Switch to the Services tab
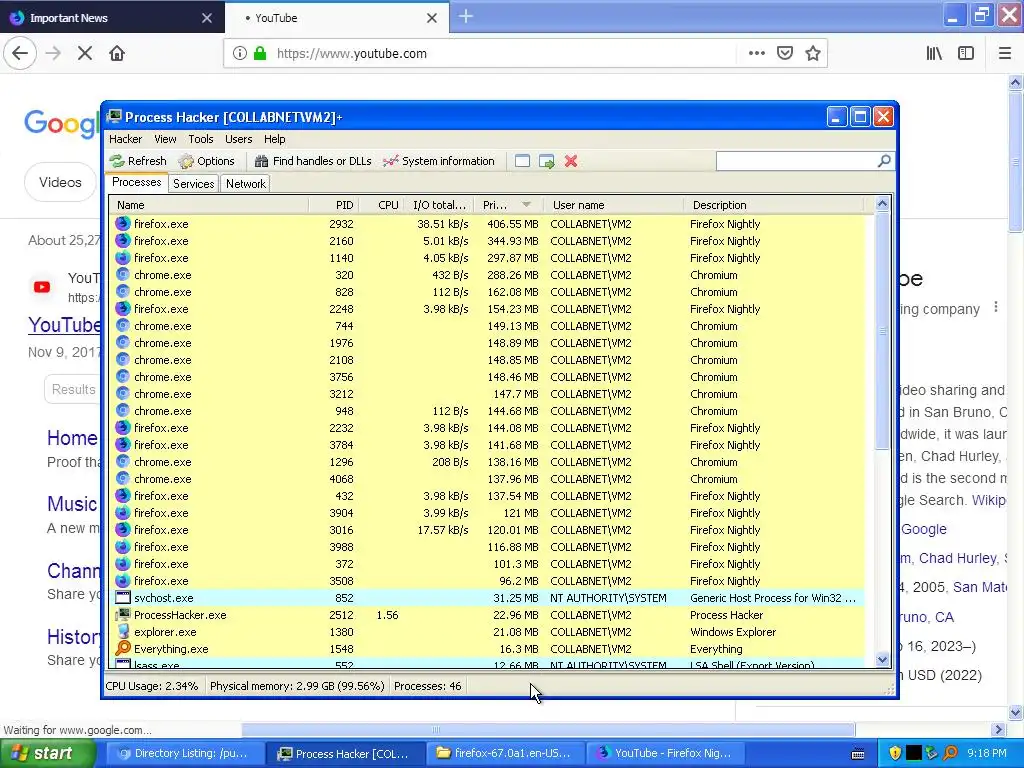 [193, 184]
